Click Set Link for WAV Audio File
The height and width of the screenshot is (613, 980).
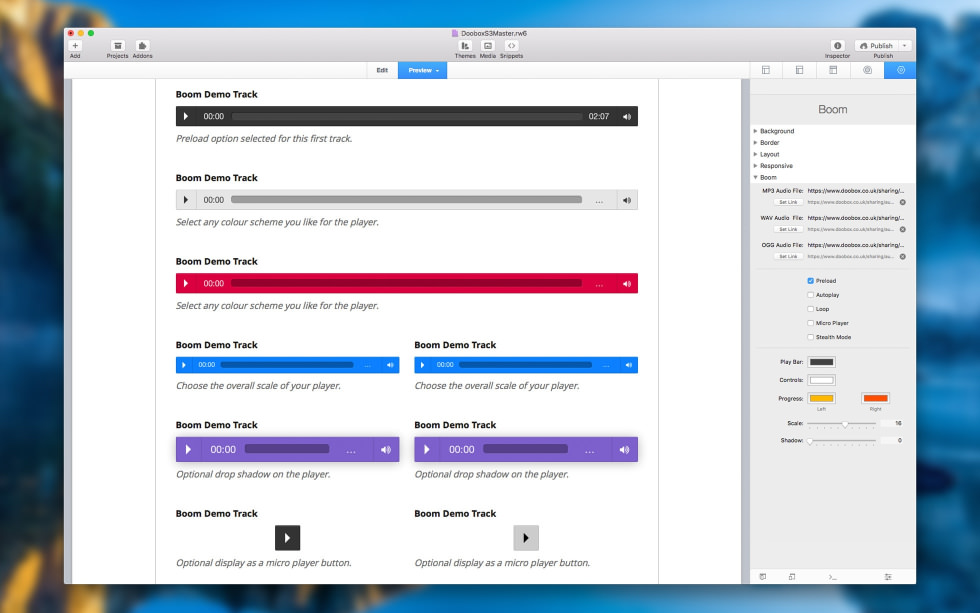(x=788, y=229)
